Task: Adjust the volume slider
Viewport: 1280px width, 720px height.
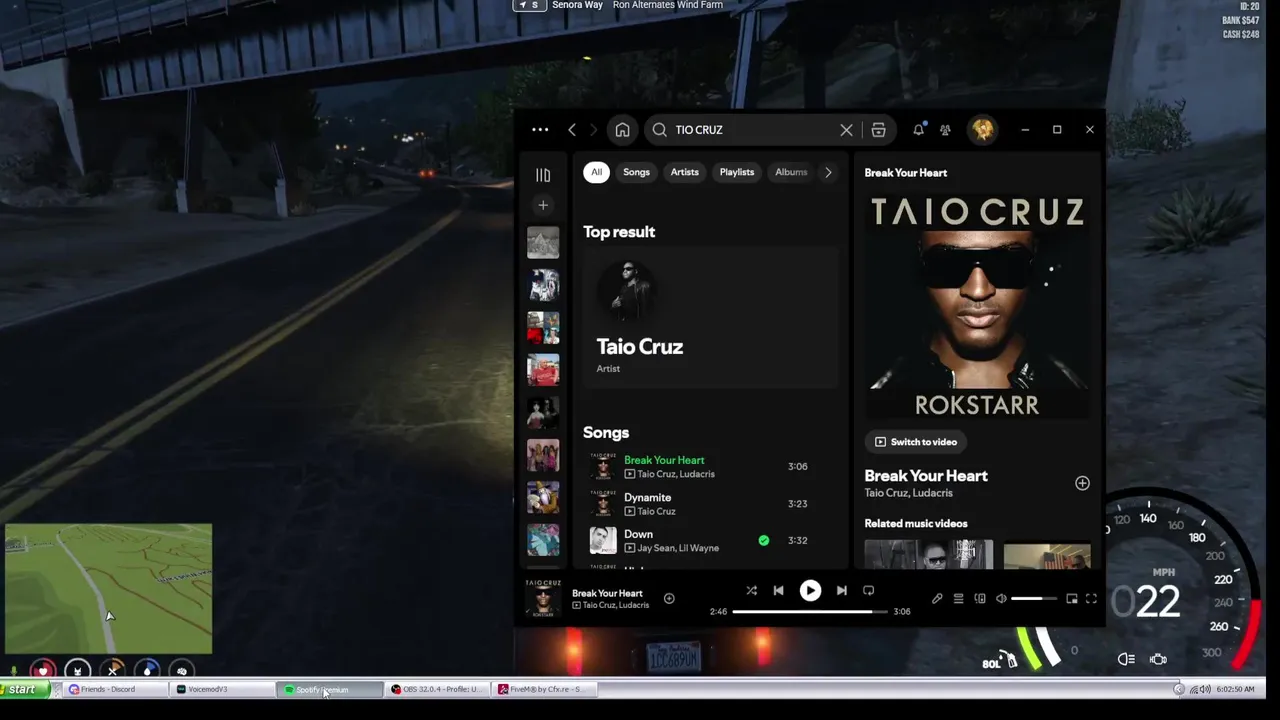Action: [1034, 599]
